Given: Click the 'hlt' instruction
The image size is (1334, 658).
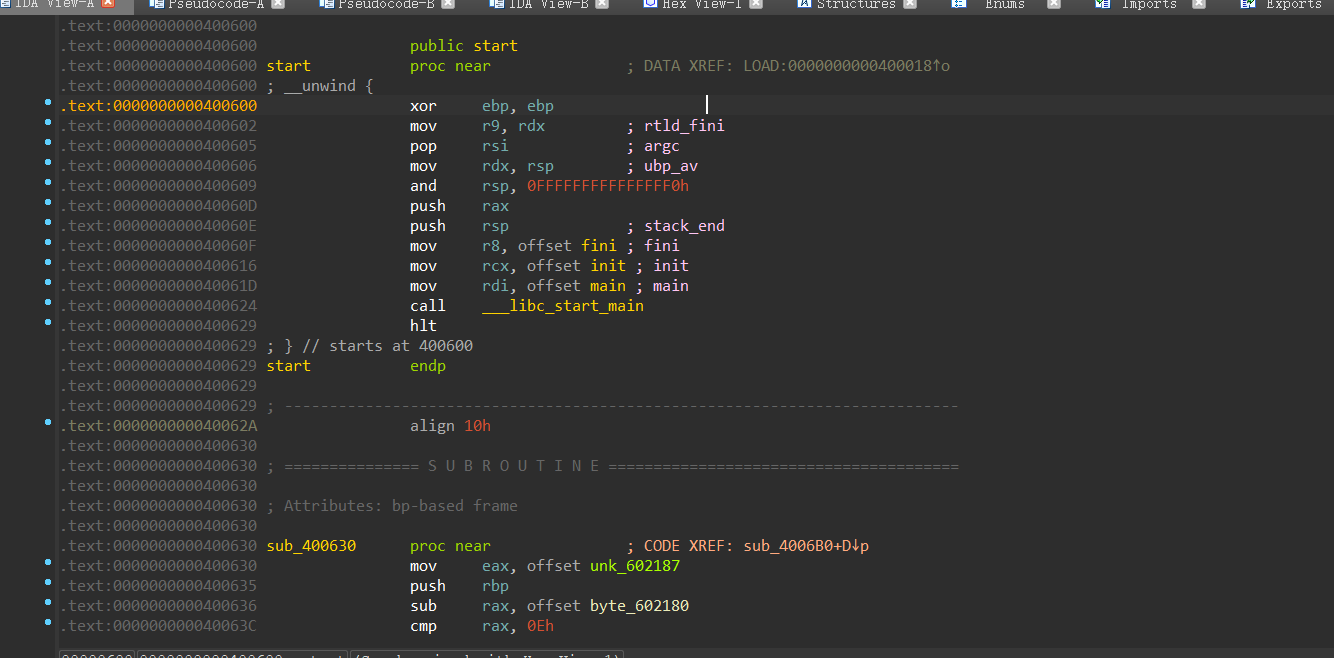Looking at the screenshot, I should (423, 326).
